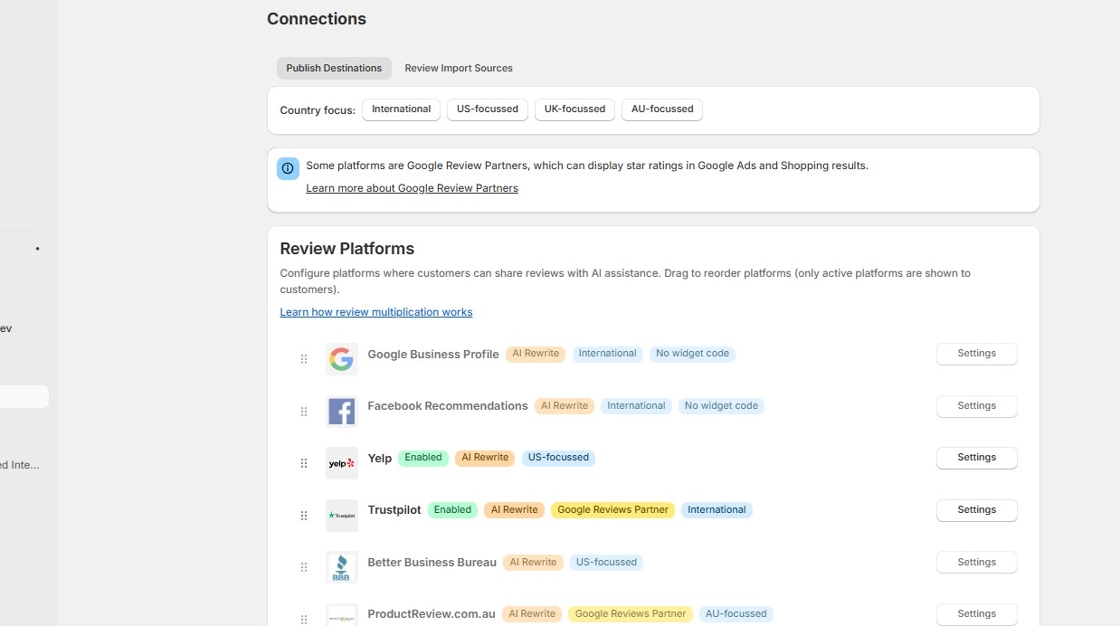
Task: Switch to Review Import Sources tab
Action: pos(458,68)
